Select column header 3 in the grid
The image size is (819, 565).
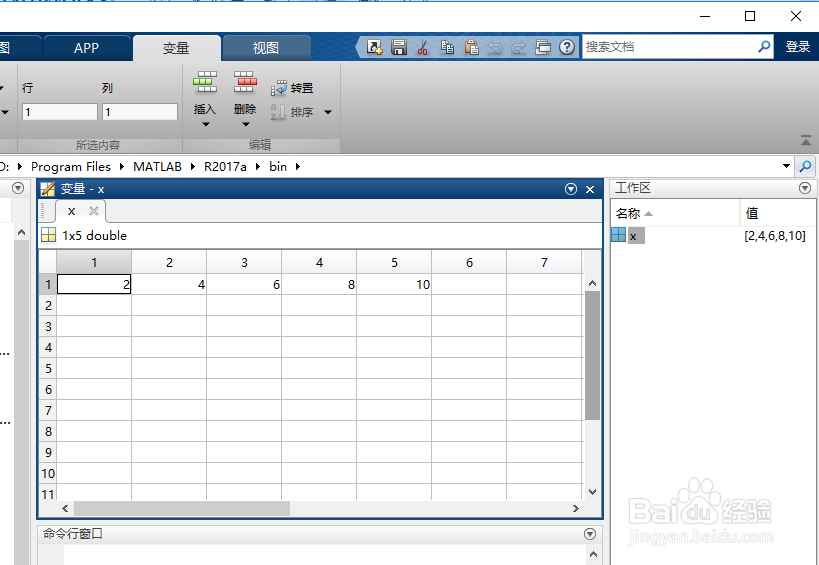pyautogui.click(x=244, y=262)
